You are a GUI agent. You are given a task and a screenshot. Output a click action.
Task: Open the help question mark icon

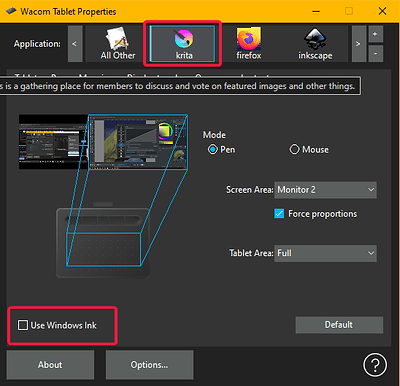pos(375,365)
